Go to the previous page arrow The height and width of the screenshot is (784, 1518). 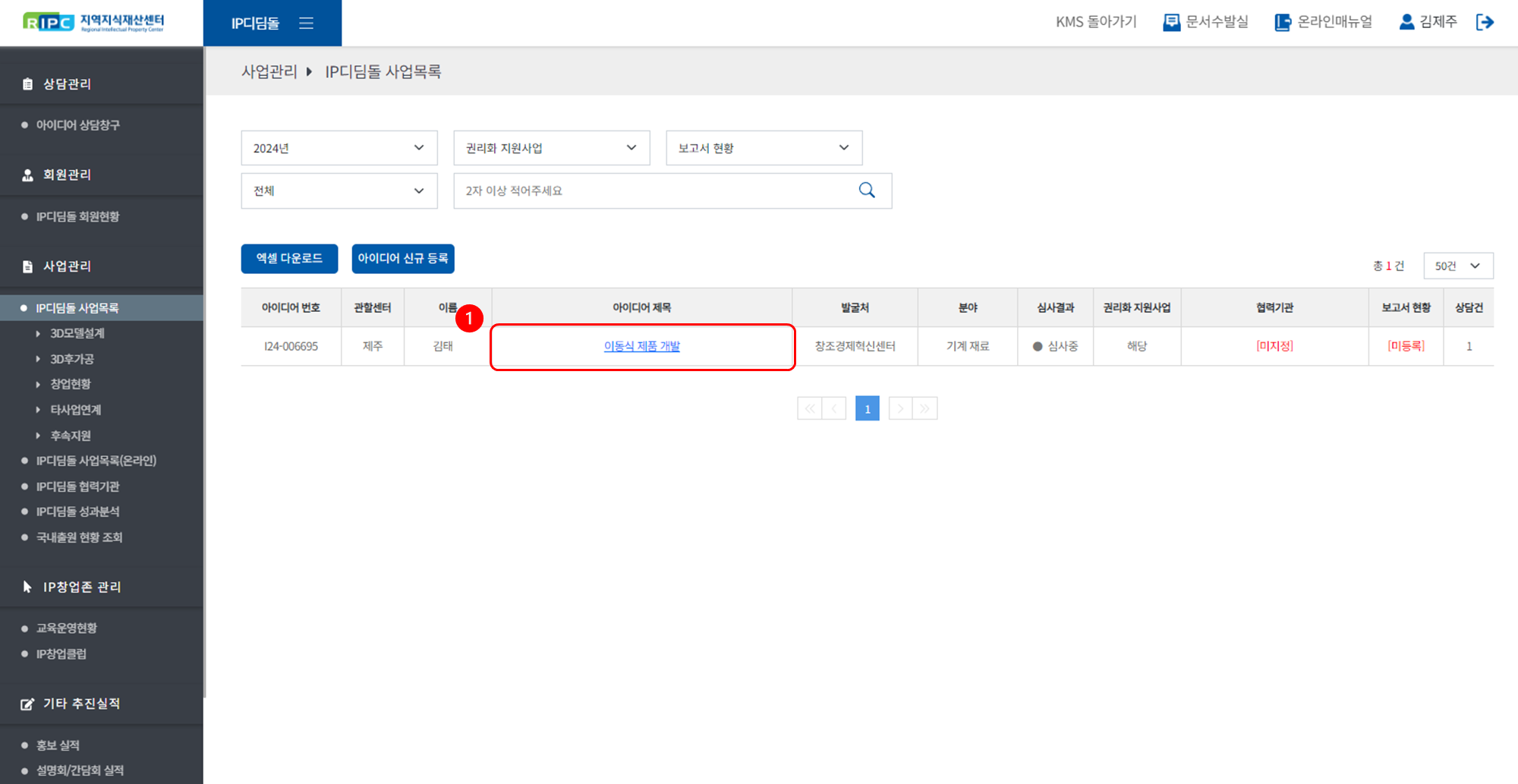(834, 408)
